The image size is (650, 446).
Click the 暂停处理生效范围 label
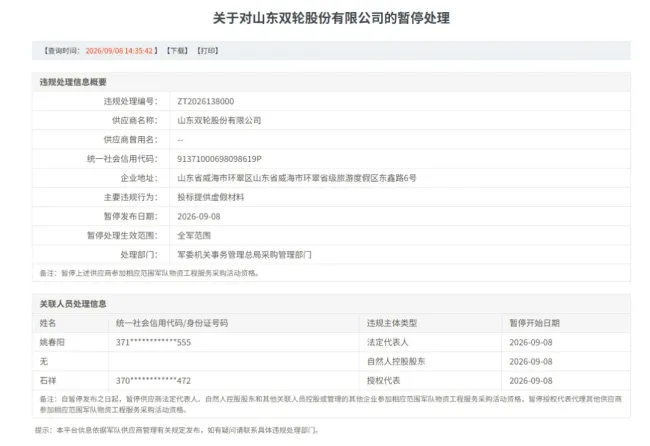point(122,235)
